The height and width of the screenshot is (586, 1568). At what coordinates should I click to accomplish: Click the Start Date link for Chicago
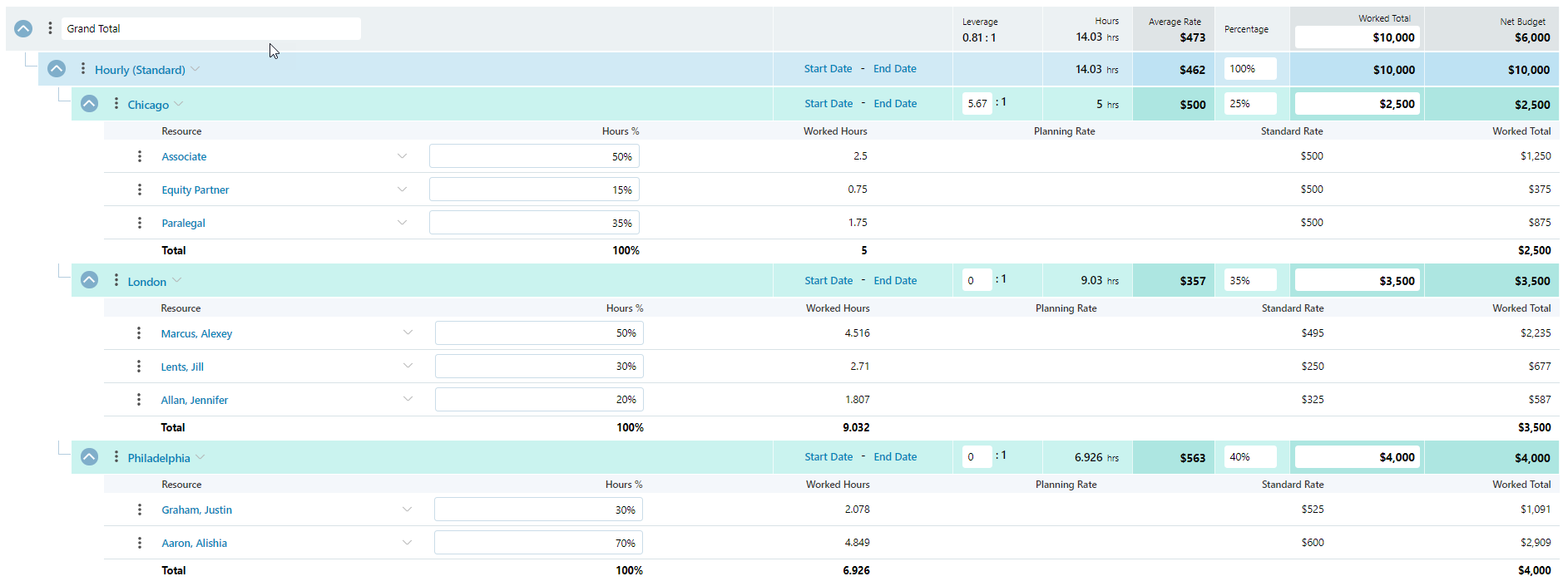[x=829, y=104]
